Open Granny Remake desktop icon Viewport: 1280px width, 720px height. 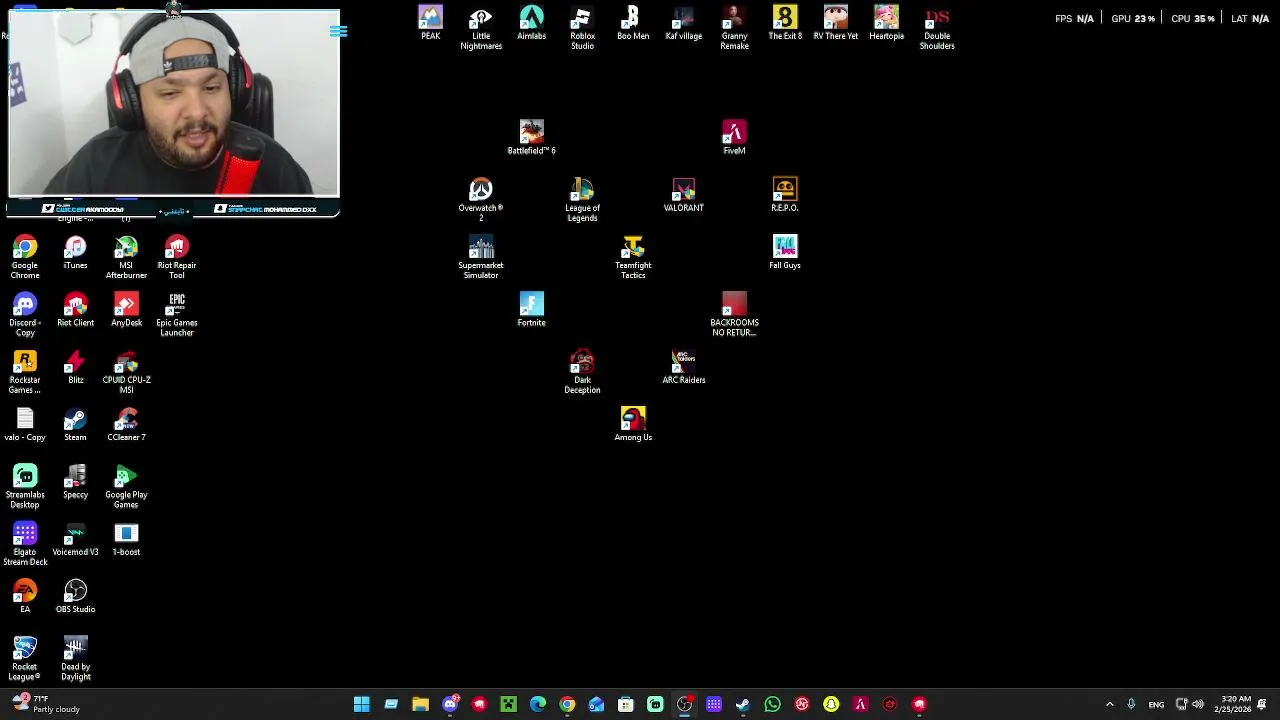click(x=734, y=28)
